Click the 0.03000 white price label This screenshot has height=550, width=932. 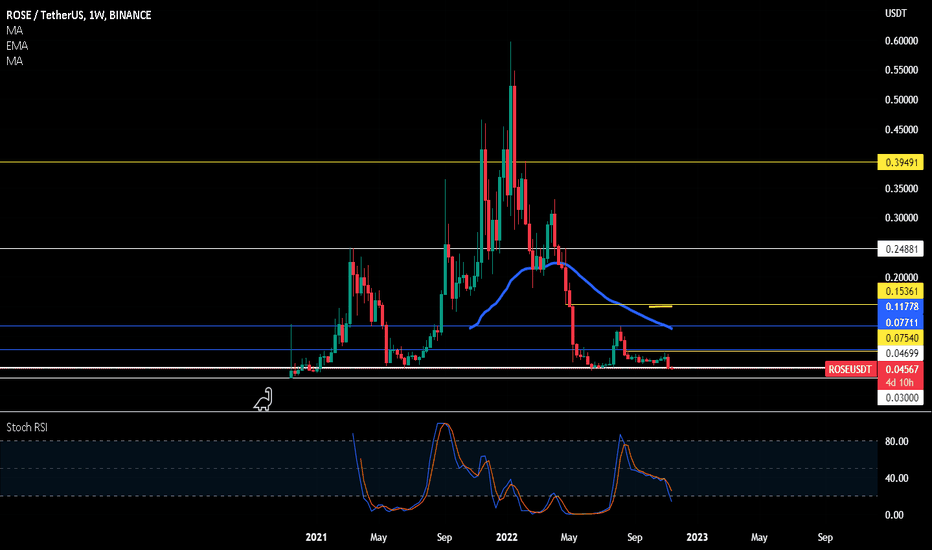[x=900, y=398]
